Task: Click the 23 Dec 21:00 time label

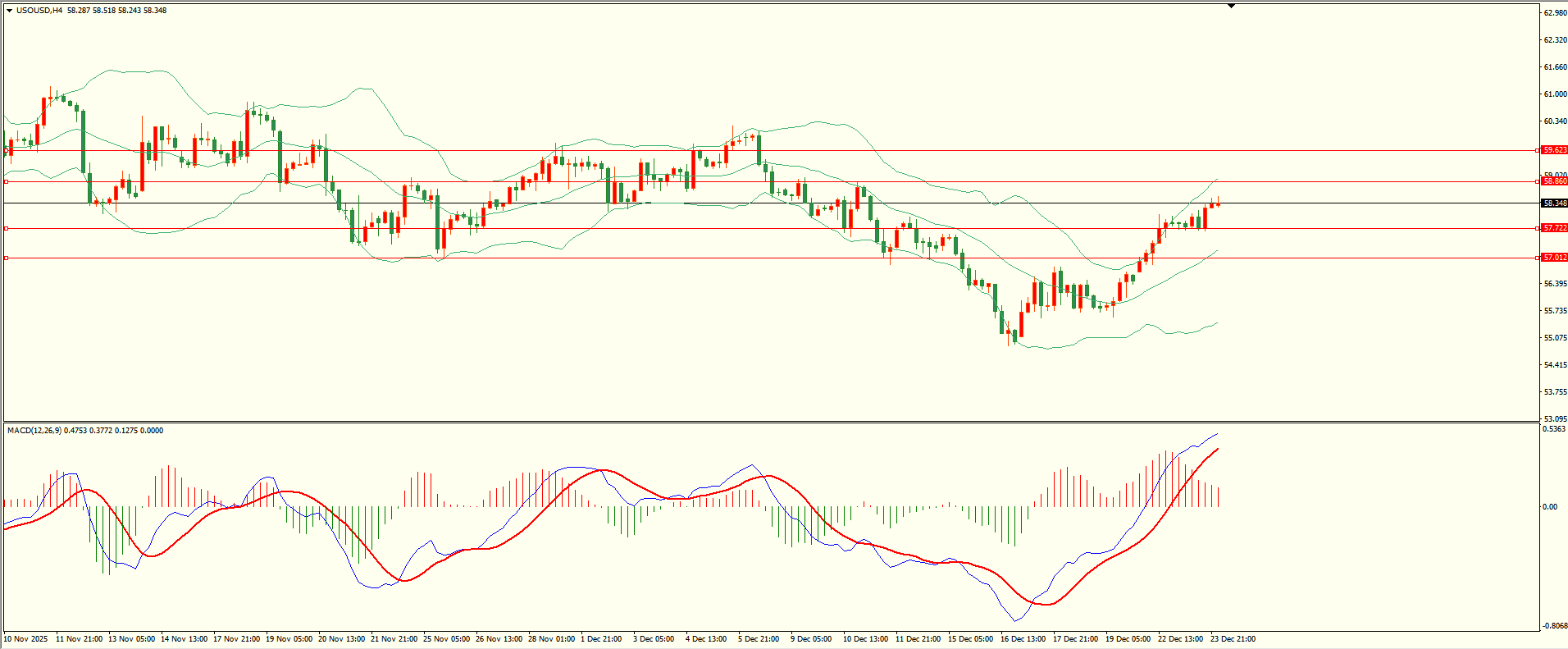Action: tap(1233, 638)
